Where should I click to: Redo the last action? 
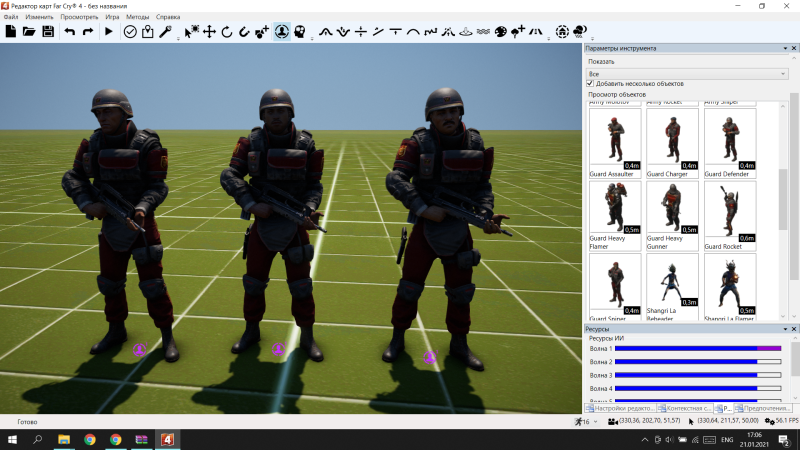[x=88, y=32]
